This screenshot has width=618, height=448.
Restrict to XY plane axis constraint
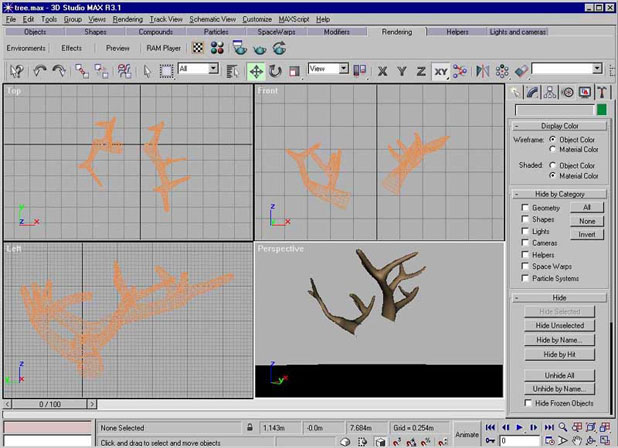point(441,71)
